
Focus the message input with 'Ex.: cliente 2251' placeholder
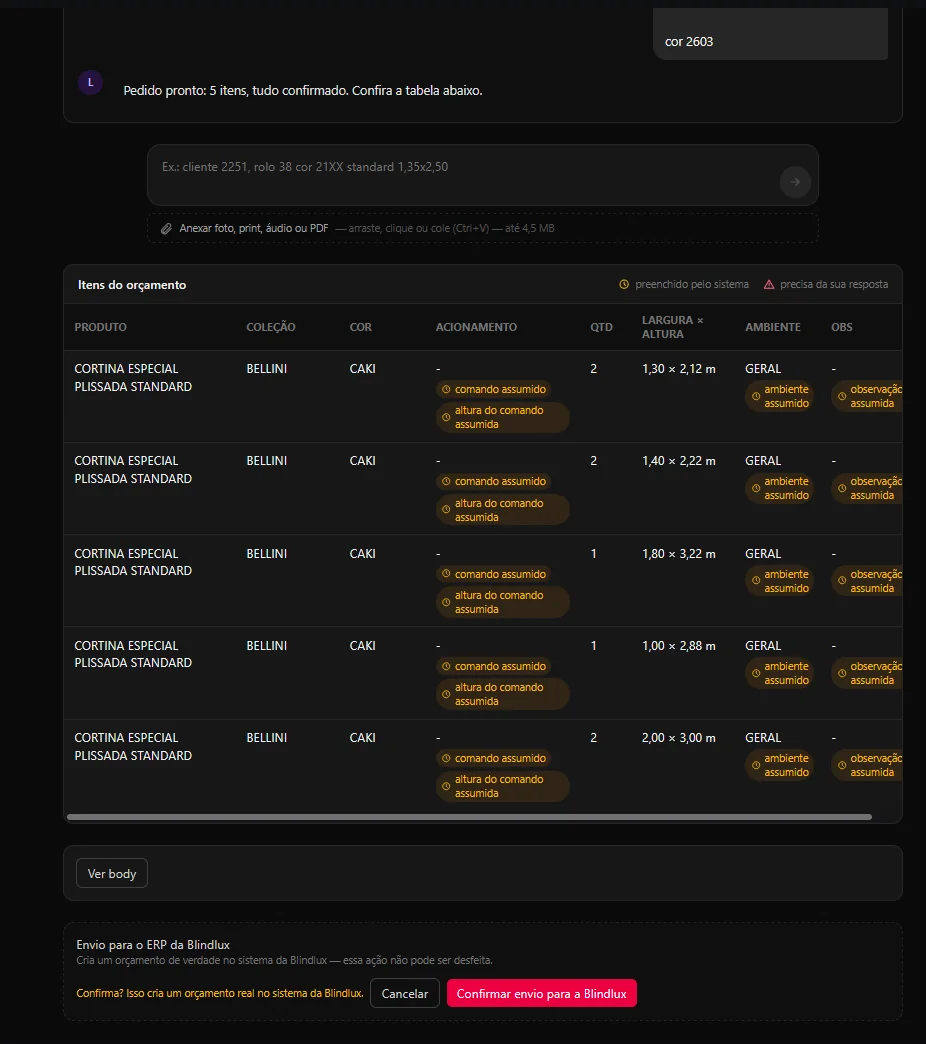point(483,175)
